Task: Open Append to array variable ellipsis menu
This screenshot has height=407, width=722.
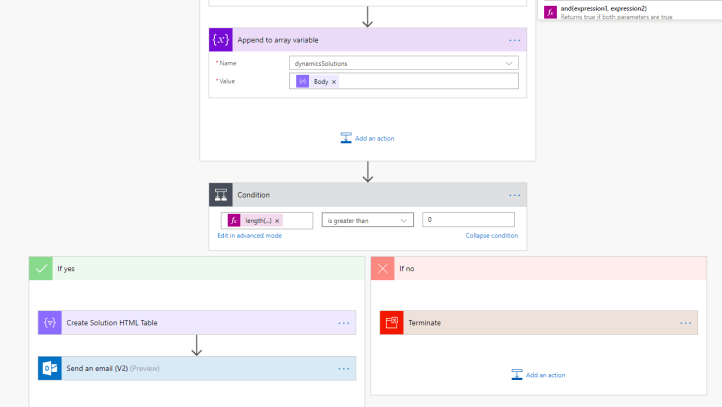Action: coord(514,40)
